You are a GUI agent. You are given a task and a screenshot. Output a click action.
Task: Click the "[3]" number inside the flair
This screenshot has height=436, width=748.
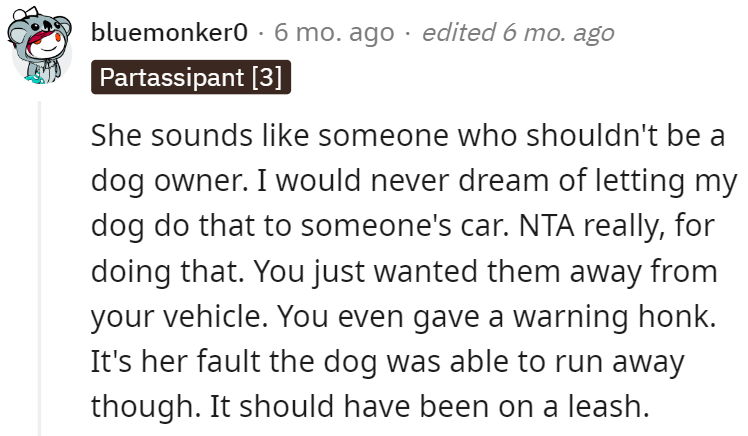(265, 78)
